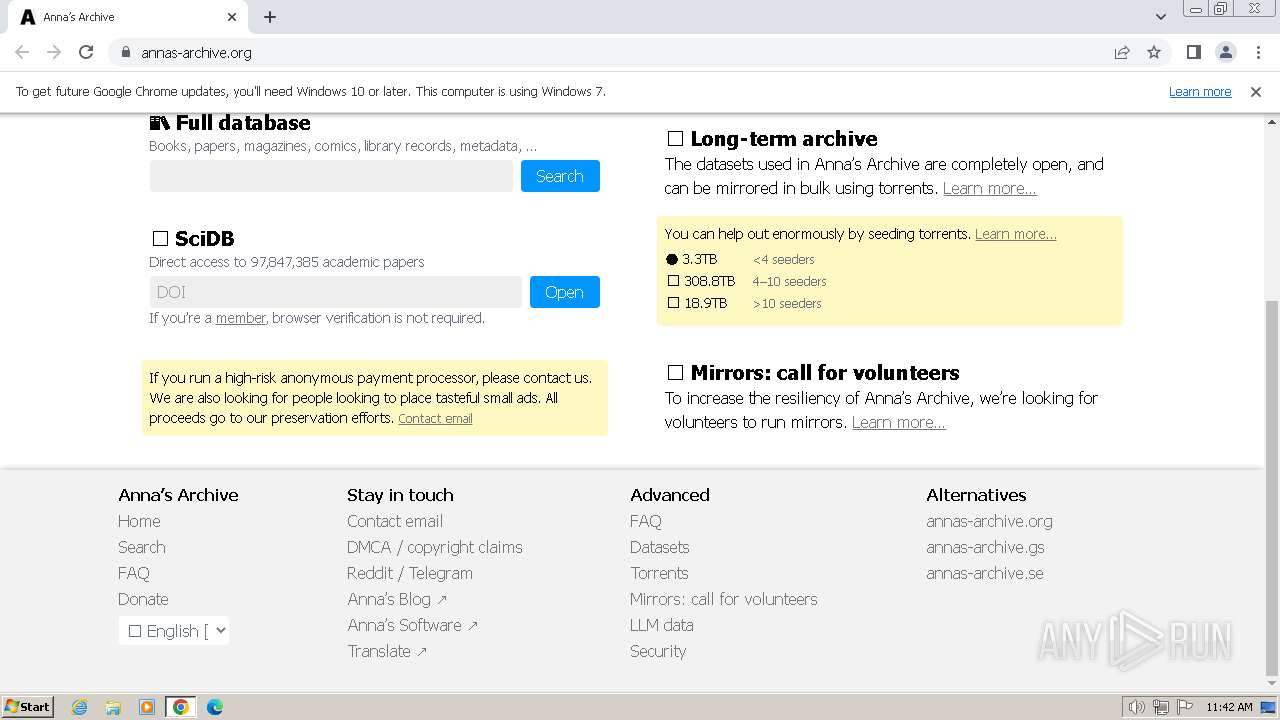Screen dimensions: 1280x720
Task: Click the taskbar clock 11:42 AM
Action: click(1229, 707)
